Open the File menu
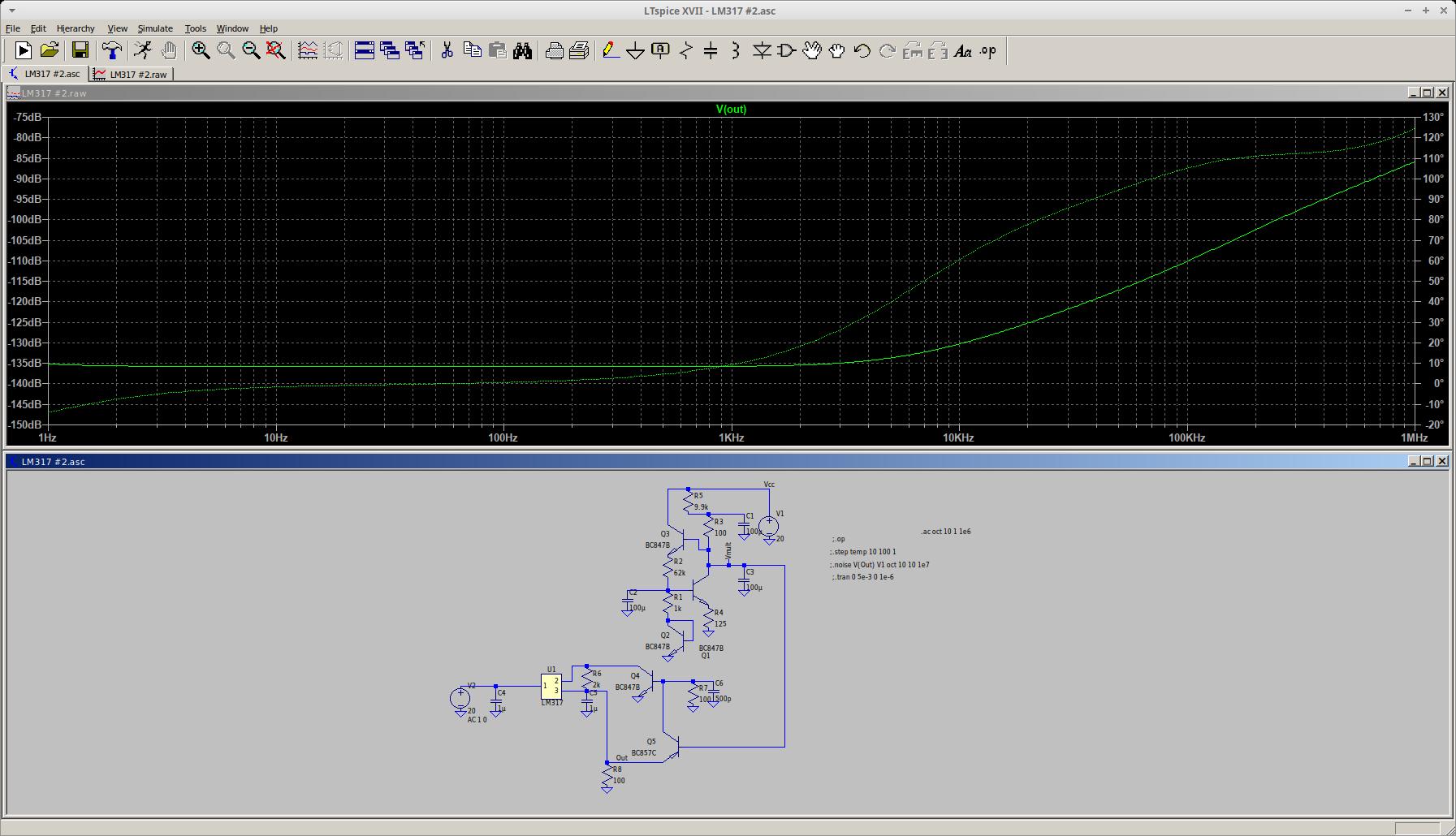Viewport: 1456px width, 836px height. click(x=13, y=28)
